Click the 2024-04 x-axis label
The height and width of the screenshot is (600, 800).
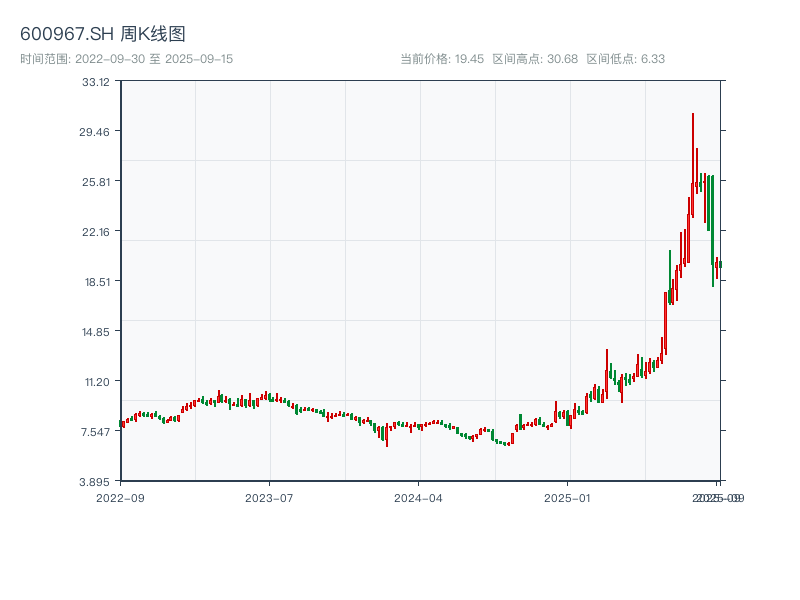[418, 498]
